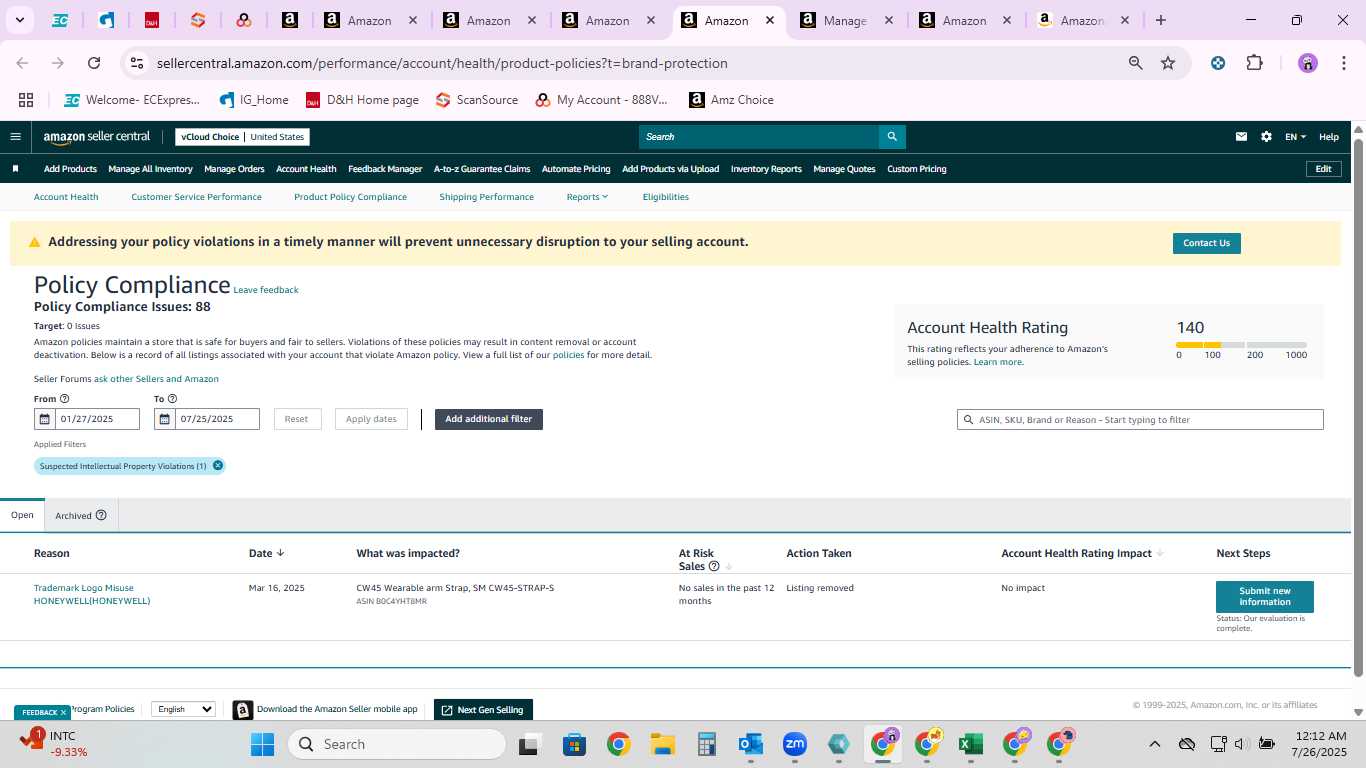Select the Open tab
Image resolution: width=1366 pixels, height=768 pixels.
[22, 515]
